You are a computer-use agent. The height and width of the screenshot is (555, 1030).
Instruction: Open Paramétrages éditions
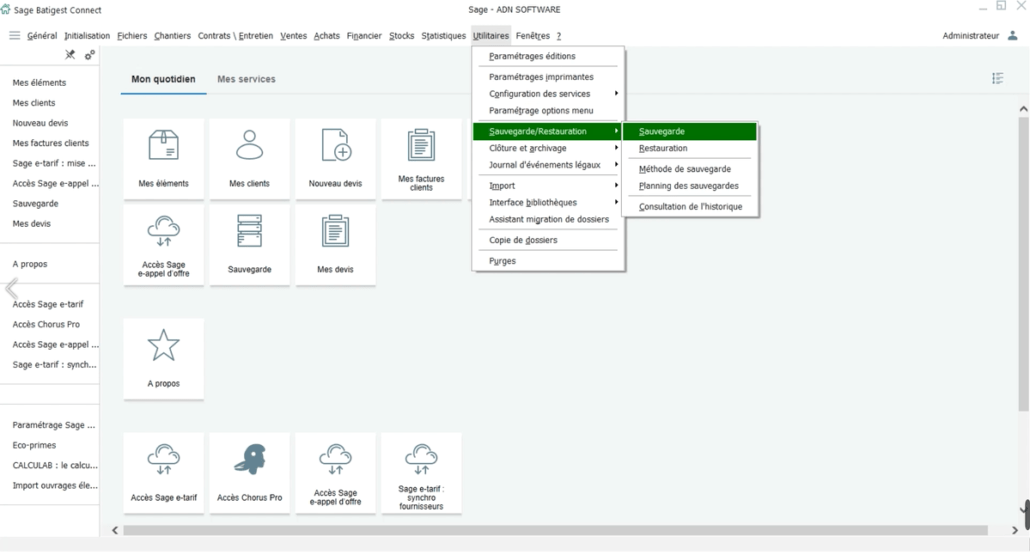548,56
